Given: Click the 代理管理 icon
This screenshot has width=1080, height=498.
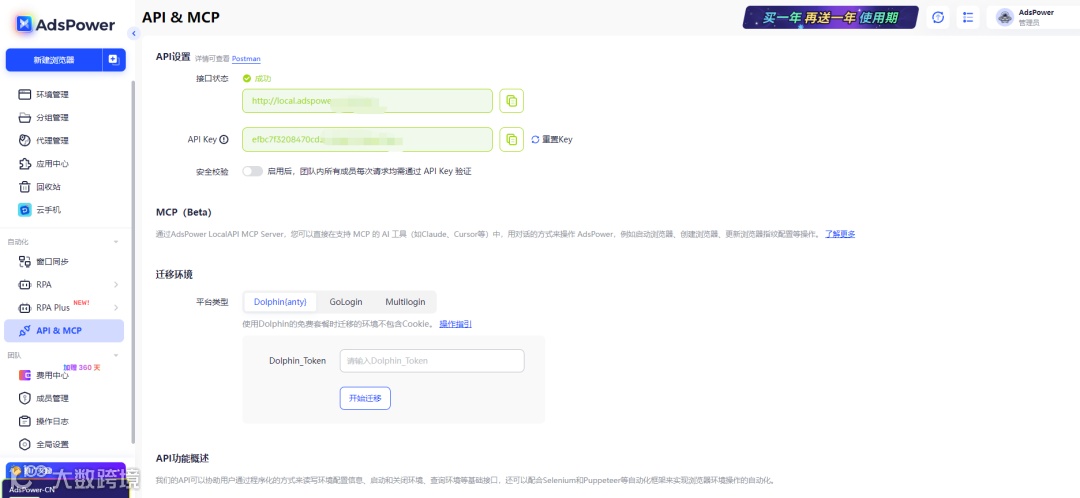Looking at the screenshot, I should click(x=25, y=141).
